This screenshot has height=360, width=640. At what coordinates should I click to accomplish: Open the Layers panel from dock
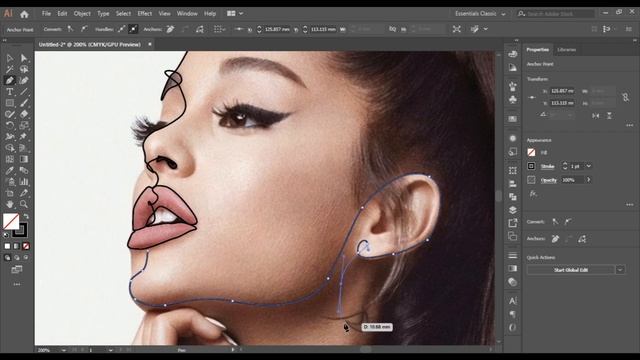coord(513,210)
